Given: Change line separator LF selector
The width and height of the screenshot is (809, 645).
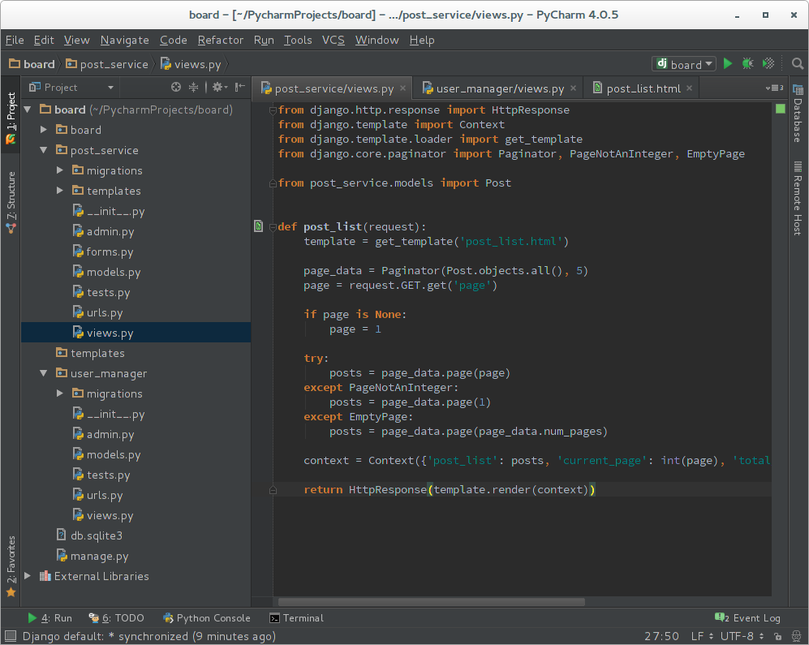Looking at the screenshot, I should click(x=702, y=636).
